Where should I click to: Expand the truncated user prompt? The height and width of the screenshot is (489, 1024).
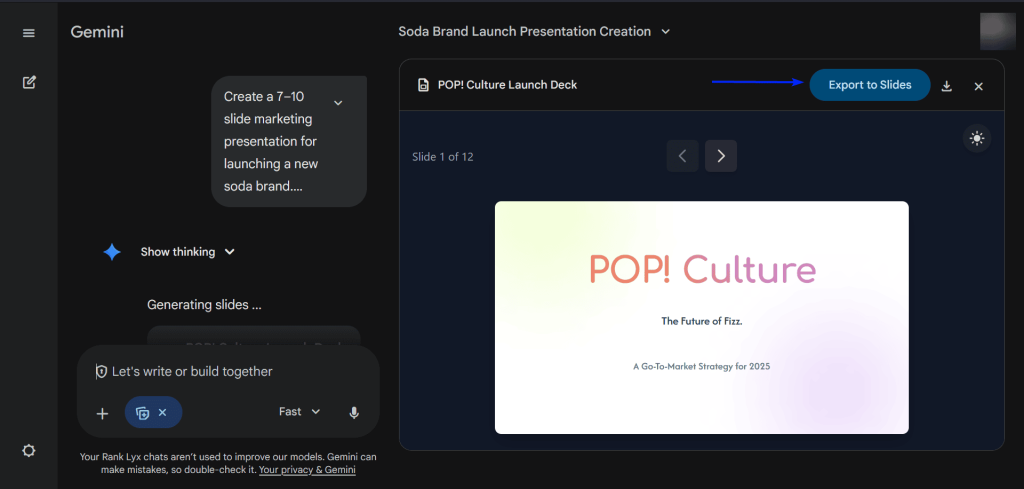(x=338, y=103)
